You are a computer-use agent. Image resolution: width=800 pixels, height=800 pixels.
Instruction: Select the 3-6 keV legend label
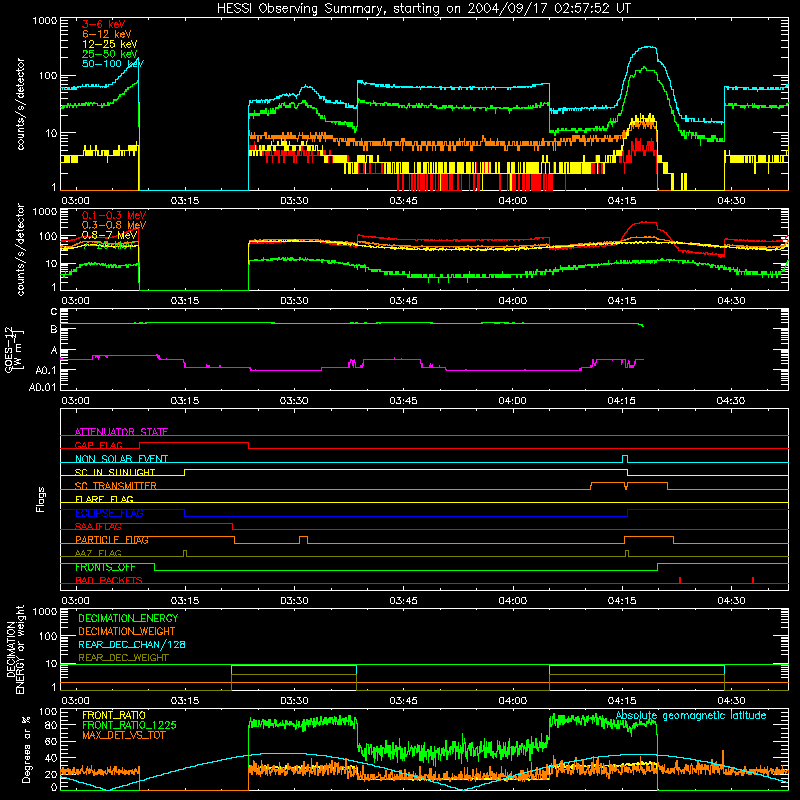104,24
